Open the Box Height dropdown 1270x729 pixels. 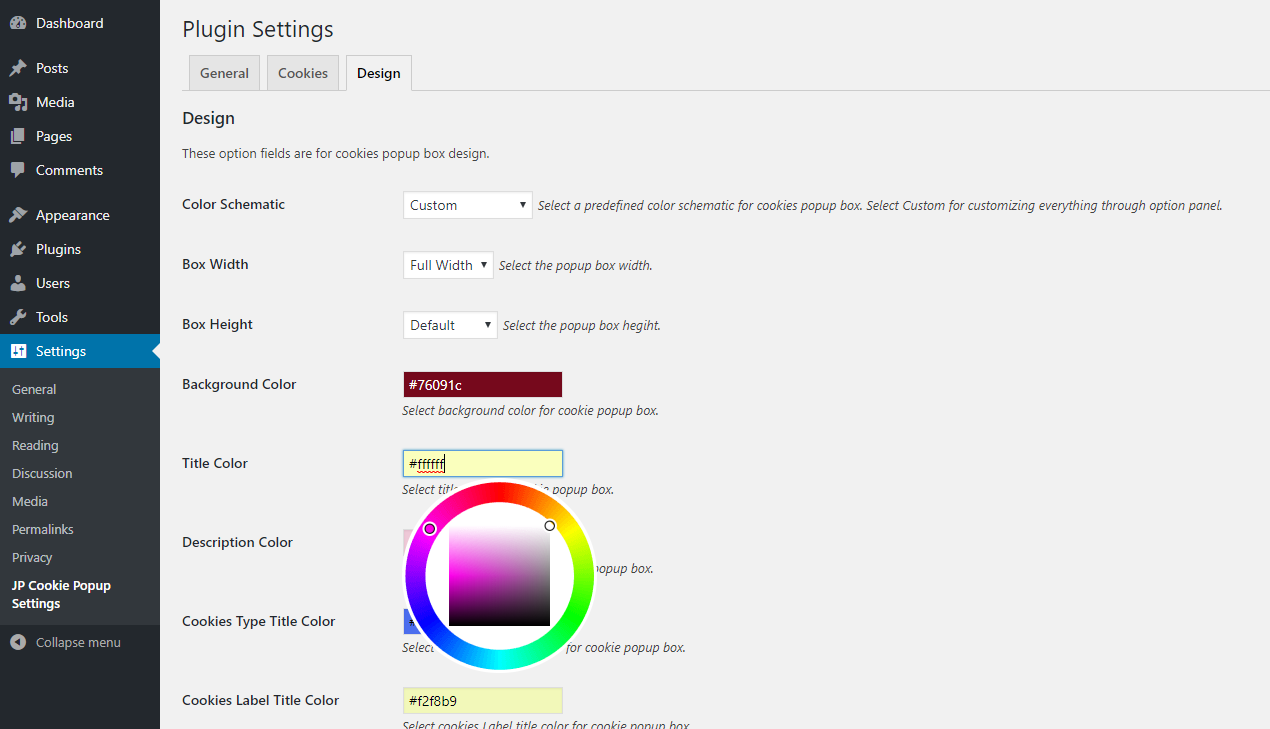(449, 325)
